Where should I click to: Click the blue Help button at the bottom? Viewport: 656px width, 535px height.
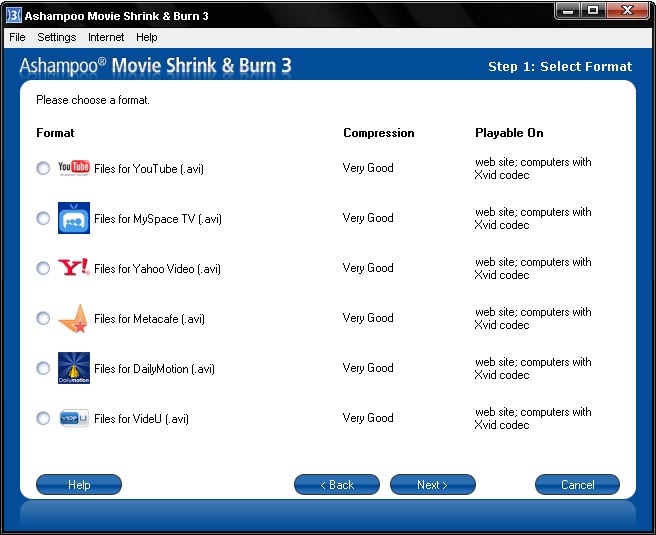79,484
